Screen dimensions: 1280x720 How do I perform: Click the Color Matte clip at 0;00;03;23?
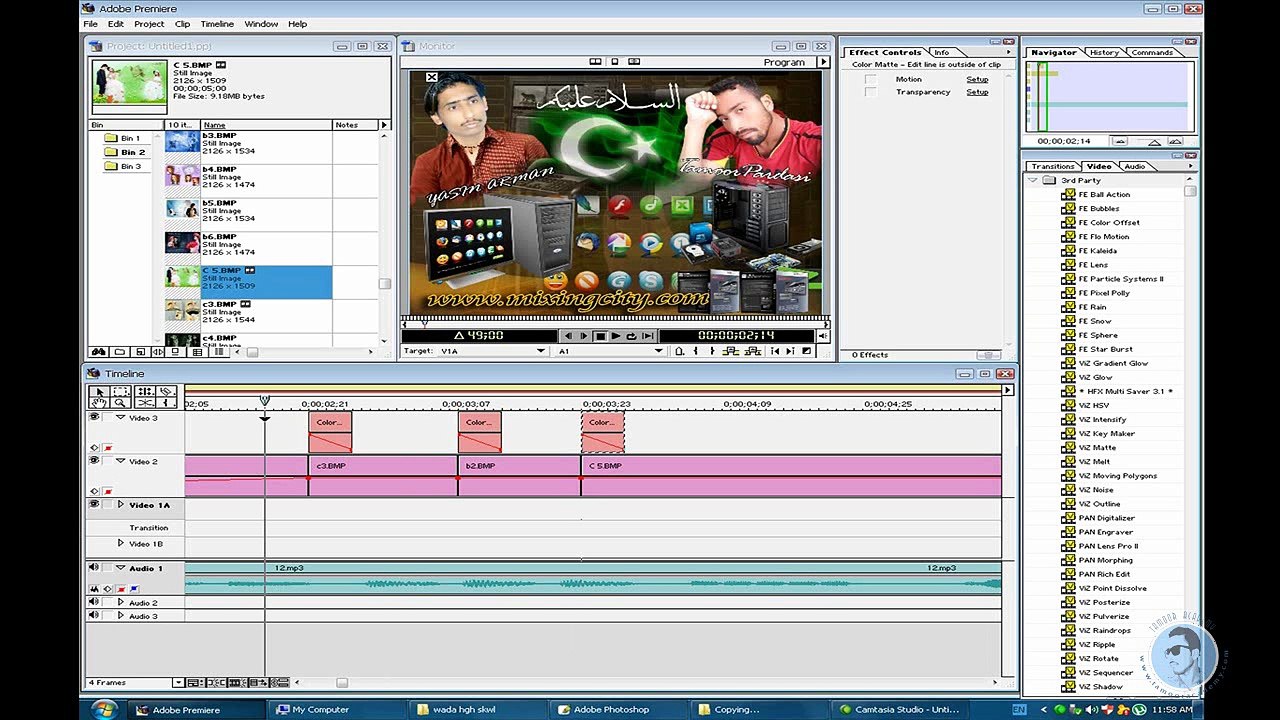[602, 432]
